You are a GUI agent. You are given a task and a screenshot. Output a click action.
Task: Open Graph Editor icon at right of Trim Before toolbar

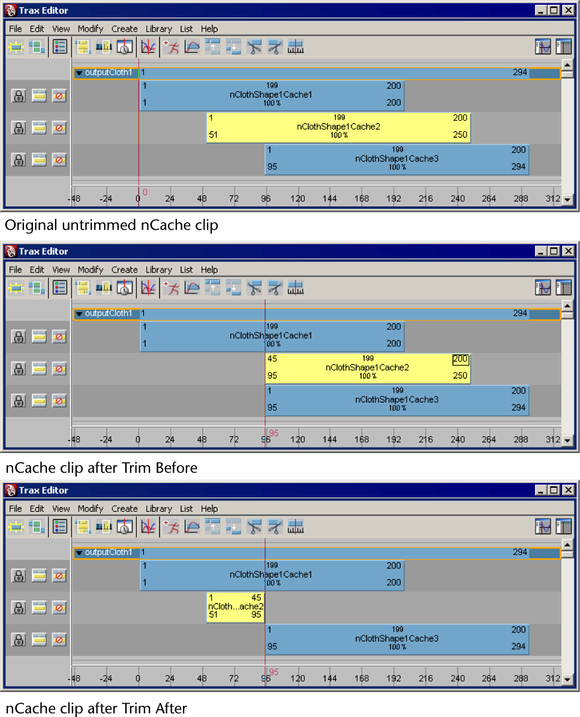tap(543, 288)
